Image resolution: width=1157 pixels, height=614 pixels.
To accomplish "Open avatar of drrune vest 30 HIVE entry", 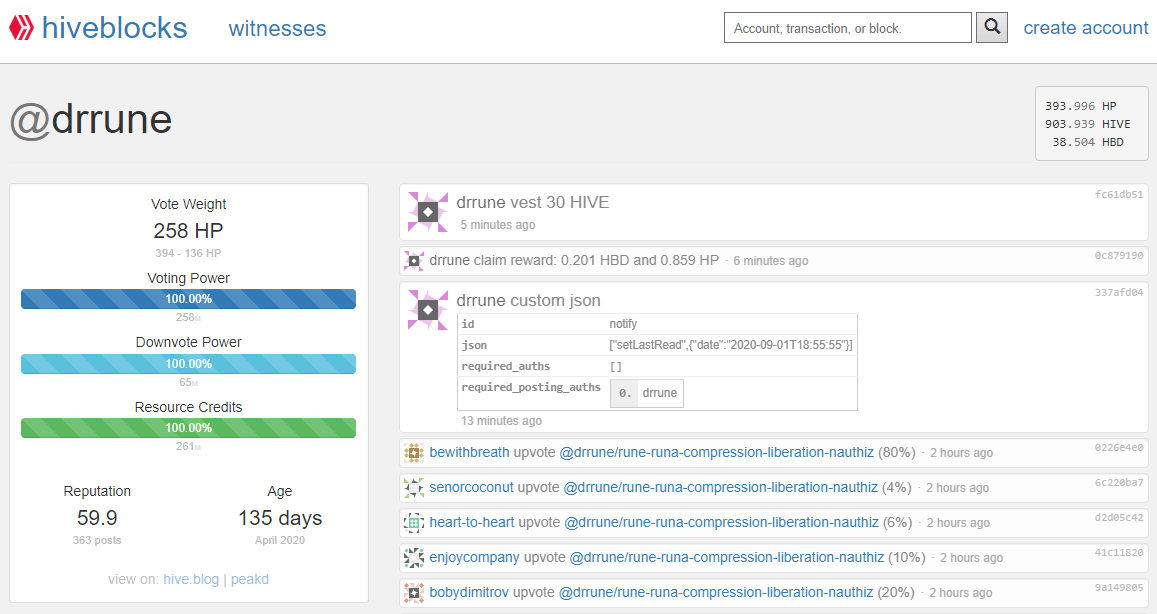I will click(428, 213).
